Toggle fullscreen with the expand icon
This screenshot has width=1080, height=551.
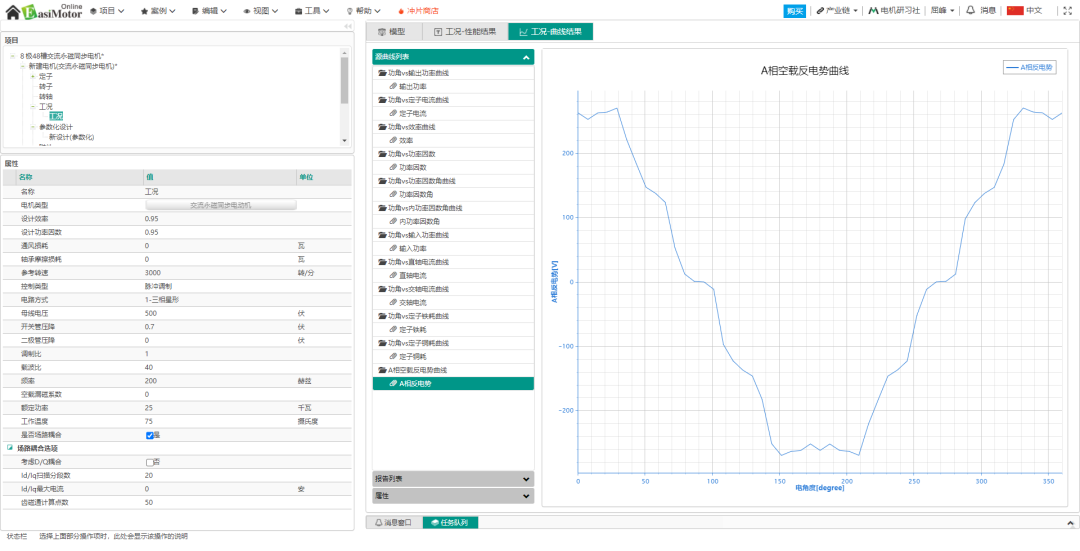tap(1066, 11)
